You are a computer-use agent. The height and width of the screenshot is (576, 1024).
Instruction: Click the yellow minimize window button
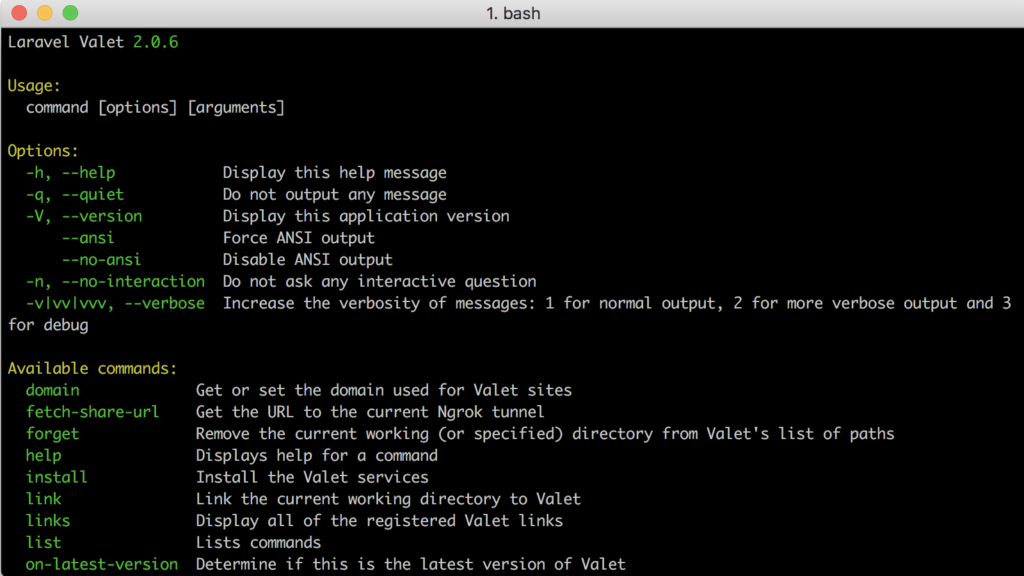[45, 13]
